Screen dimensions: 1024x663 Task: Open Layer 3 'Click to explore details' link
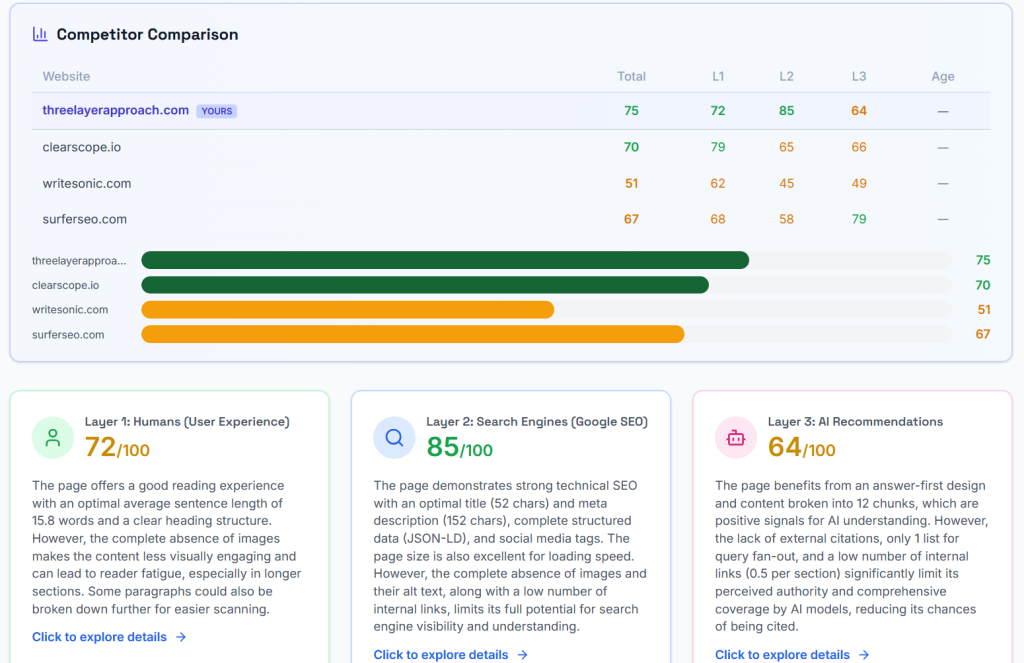tap(782, 655)
